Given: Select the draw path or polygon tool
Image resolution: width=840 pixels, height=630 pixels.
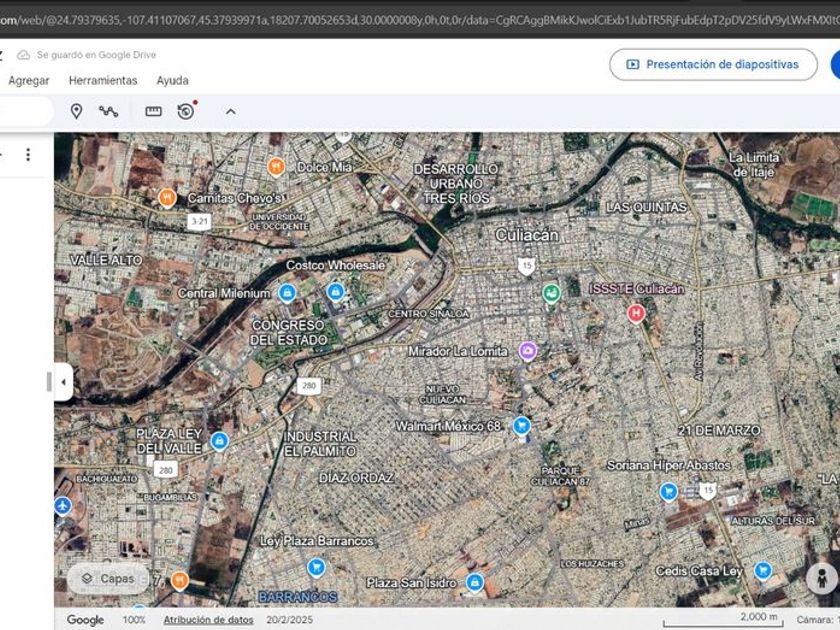Looking at the screenshot, I should 108,111.
